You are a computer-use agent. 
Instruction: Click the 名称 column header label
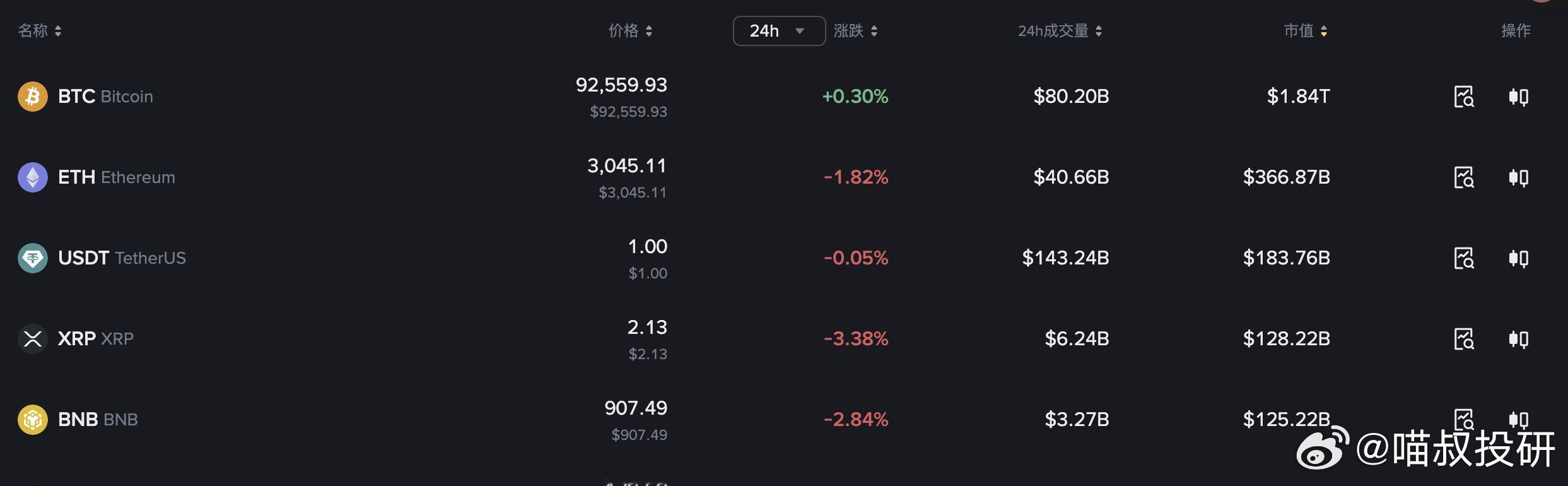click(32, 30)
